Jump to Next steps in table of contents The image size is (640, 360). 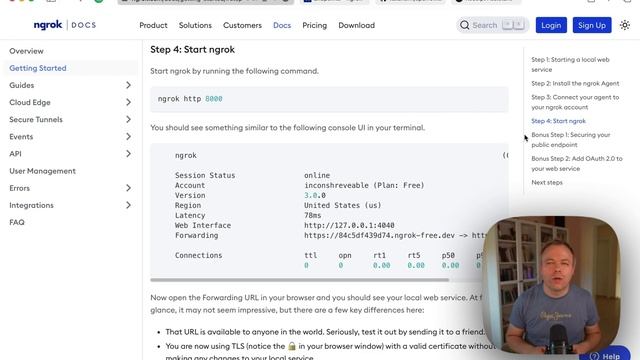(547, 182)
